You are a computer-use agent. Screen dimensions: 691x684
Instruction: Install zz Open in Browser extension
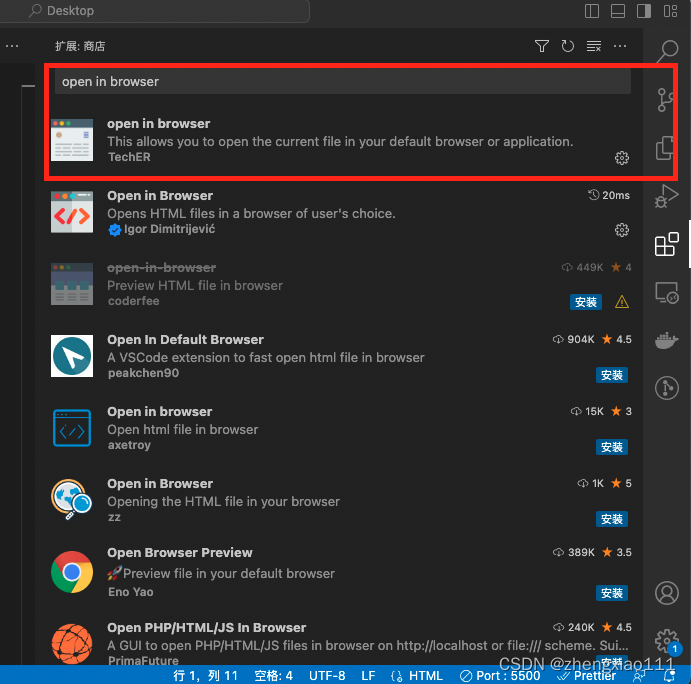pos(612,519)
